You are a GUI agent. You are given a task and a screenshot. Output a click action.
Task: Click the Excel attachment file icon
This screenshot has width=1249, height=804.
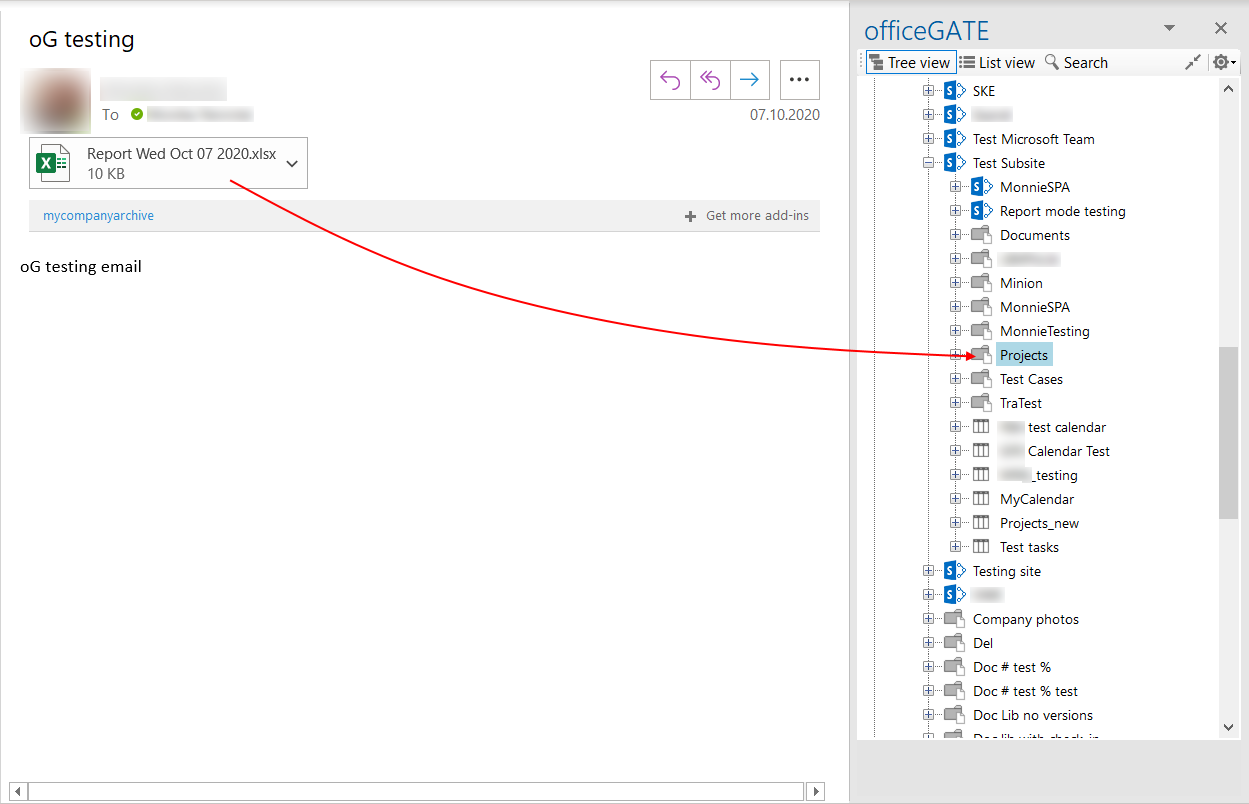point(52,163)
